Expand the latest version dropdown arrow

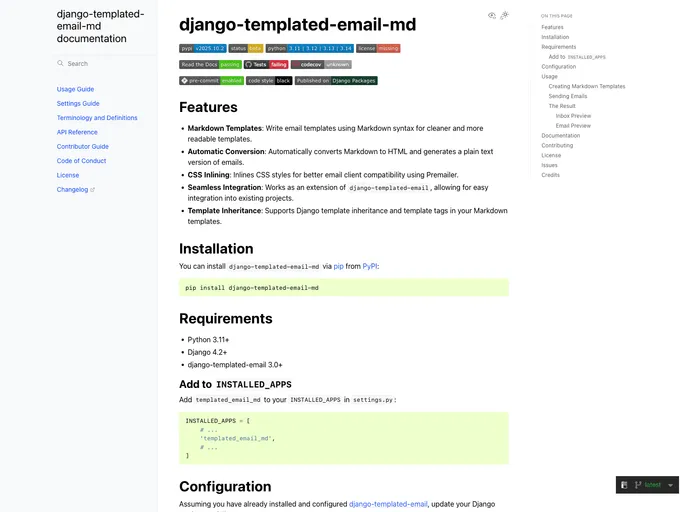[670, 485]
